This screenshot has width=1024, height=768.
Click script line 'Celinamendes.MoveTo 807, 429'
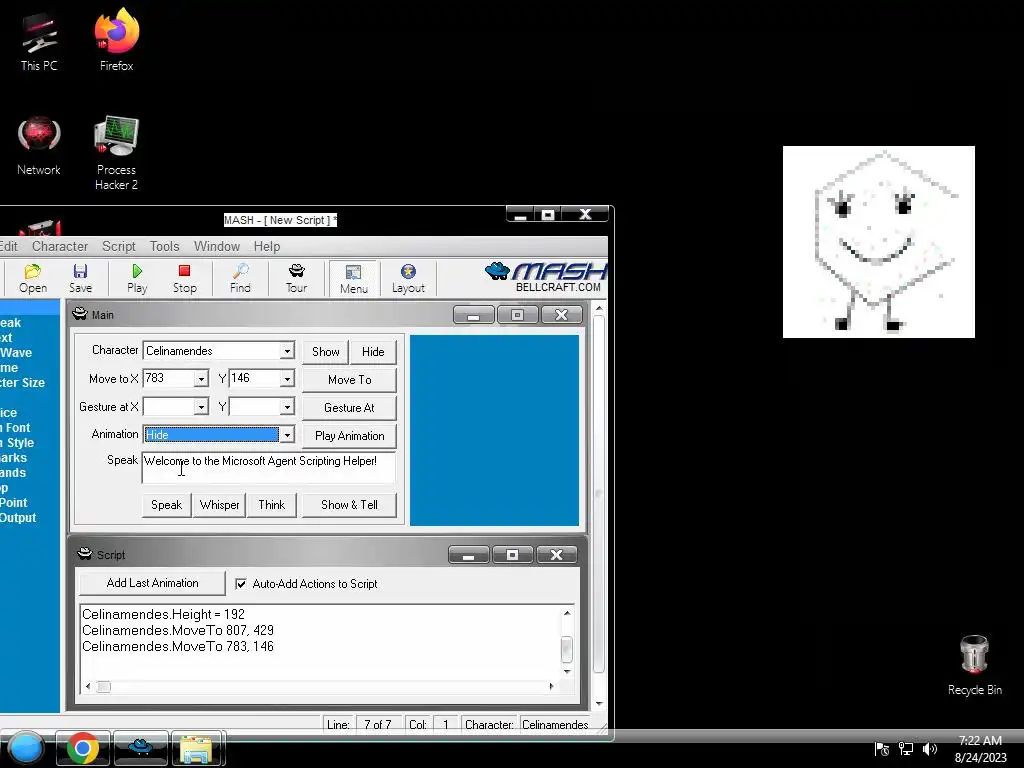click(178, 630)
